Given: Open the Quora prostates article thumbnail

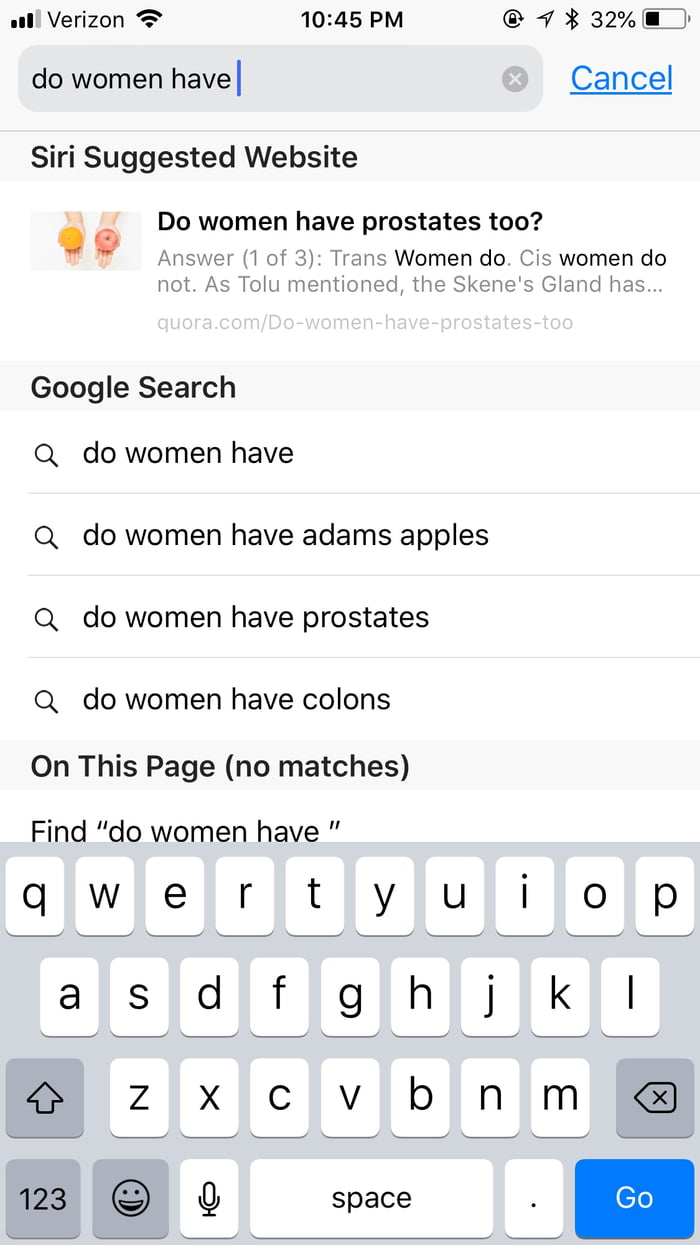Looking at the screenshot, I should click(86, 241).
